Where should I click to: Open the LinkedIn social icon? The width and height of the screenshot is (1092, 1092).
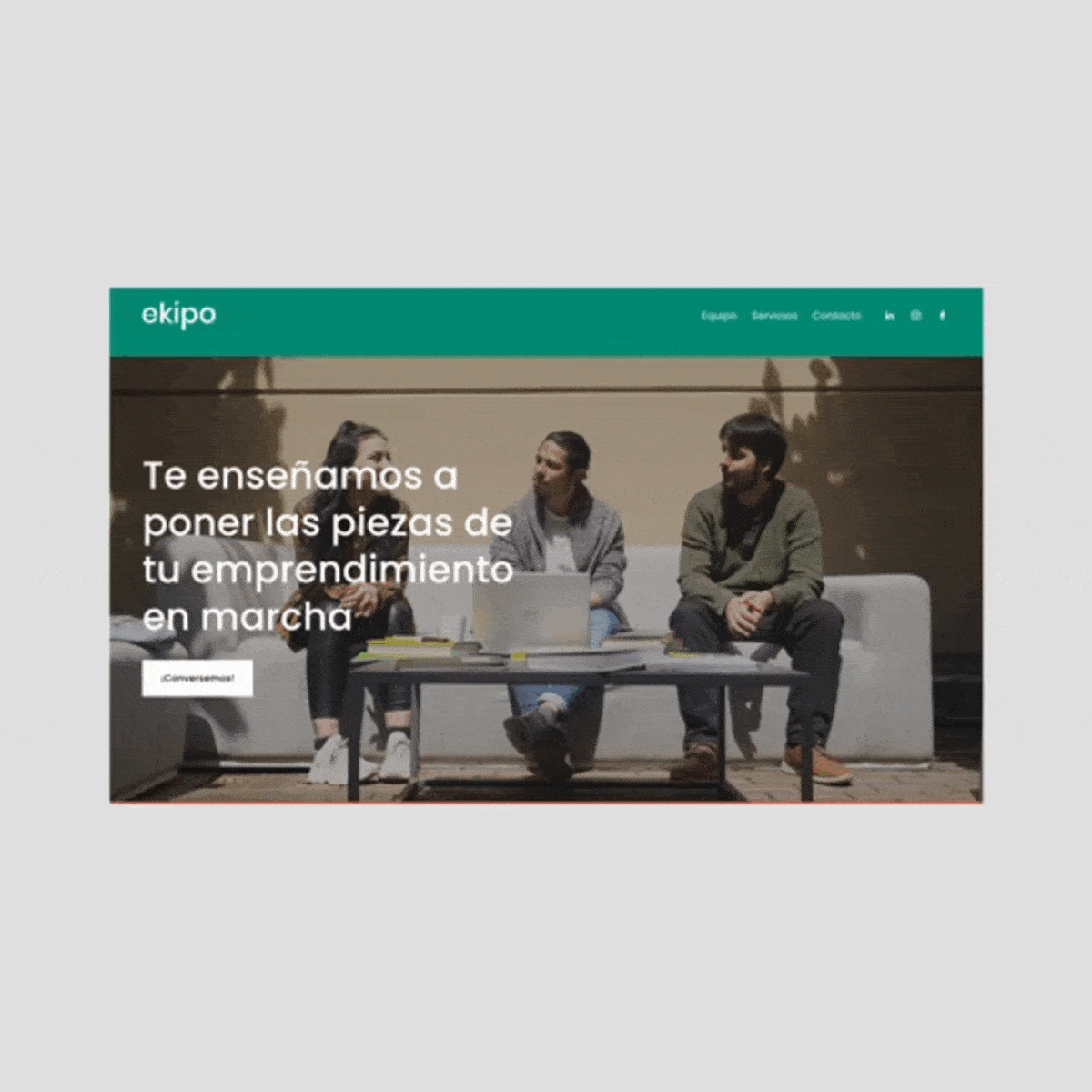[889, 316]
